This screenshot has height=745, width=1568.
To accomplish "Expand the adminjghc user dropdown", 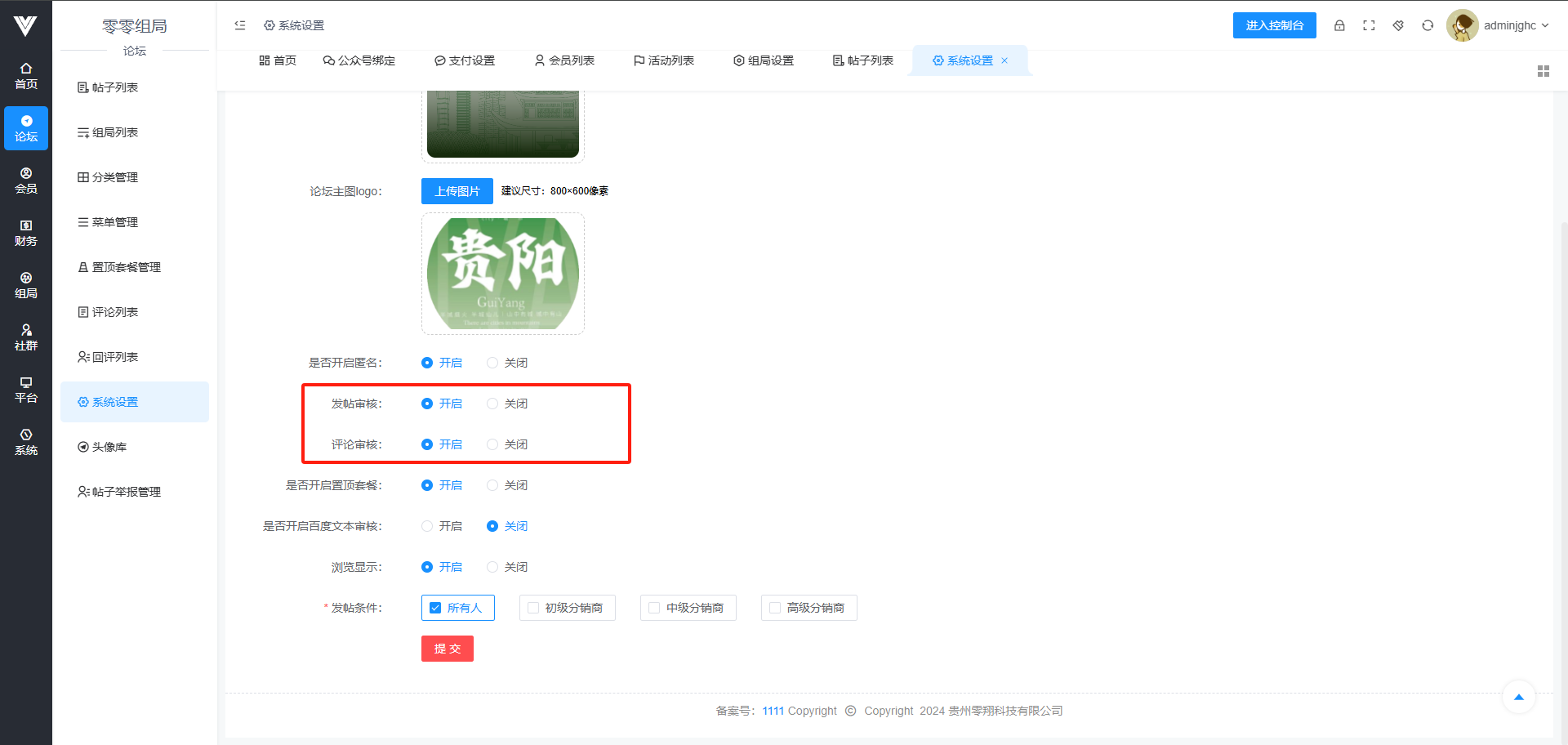I will (x=1515, y=25).
